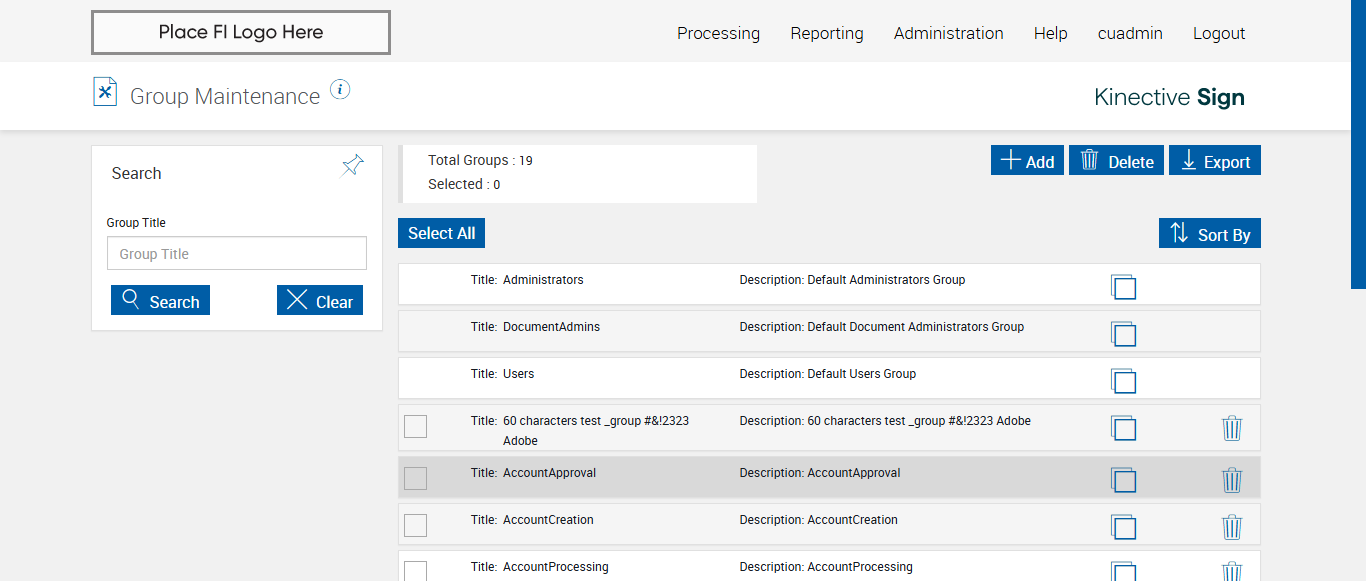The width and height of the screenshot is (1366, 581).
Task: Pin the Search panel with pushpin icon
Action: (x=352, y=165)
